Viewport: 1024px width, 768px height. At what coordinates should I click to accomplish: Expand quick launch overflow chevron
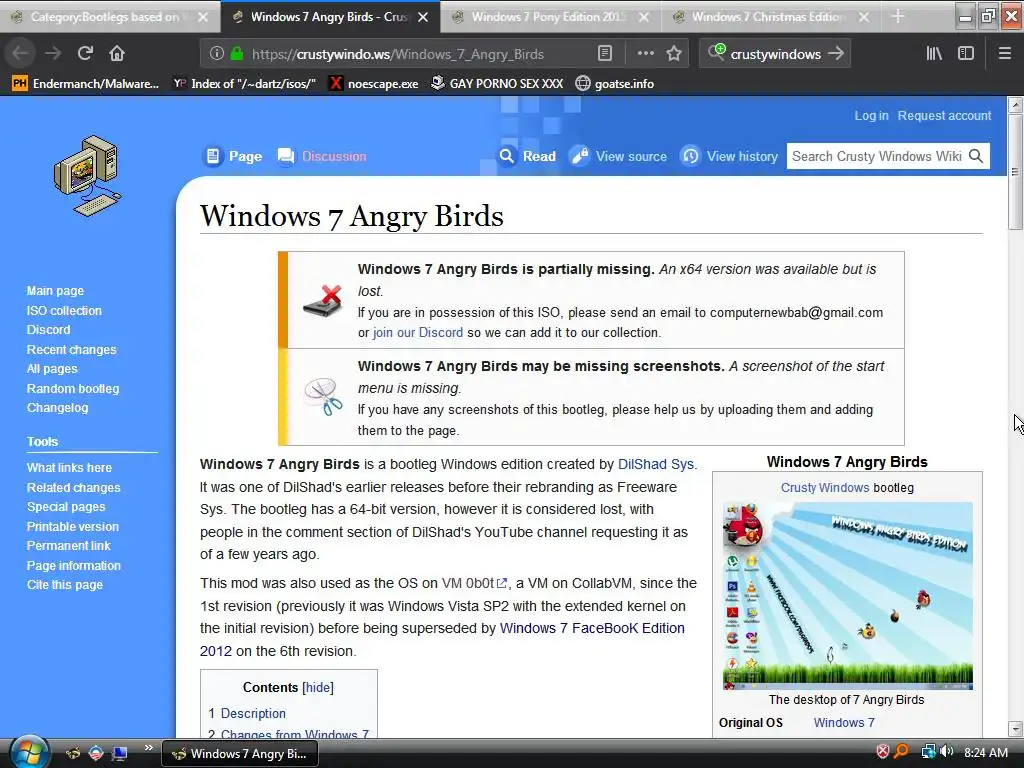(148, 748)
